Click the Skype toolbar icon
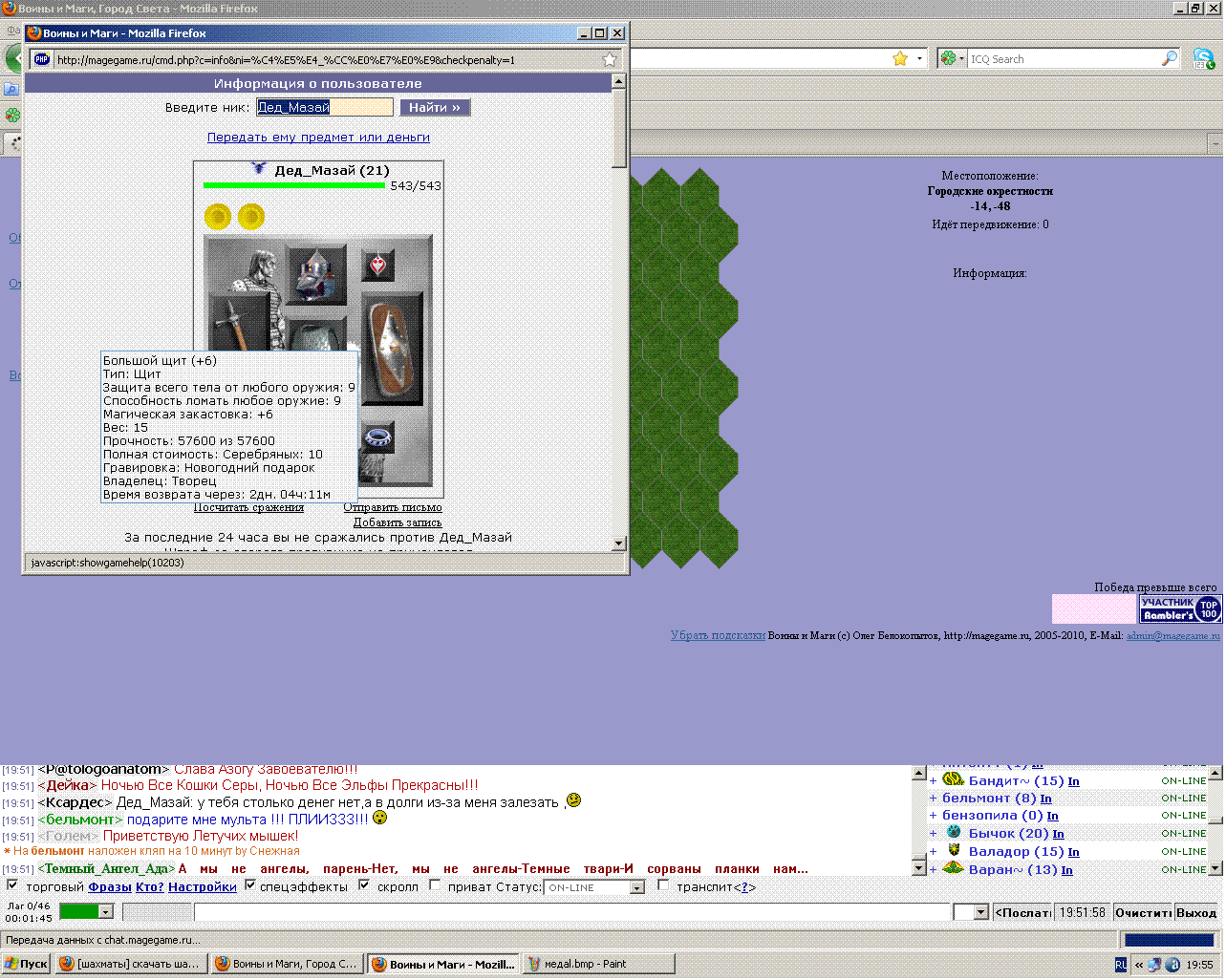This screenshot has height=980, width=1226. pyautogui.click(x=1203, y=58)
